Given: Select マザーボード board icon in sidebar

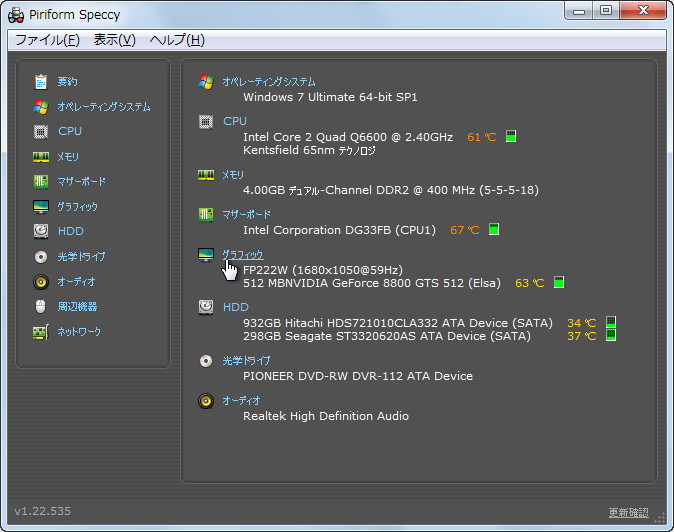Looking at the screenshot, I should 41,181.
